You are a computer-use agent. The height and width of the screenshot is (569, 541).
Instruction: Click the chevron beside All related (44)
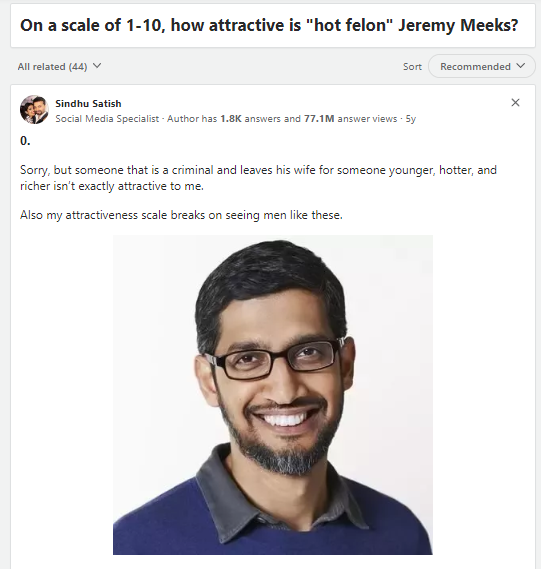pos(97,66)
